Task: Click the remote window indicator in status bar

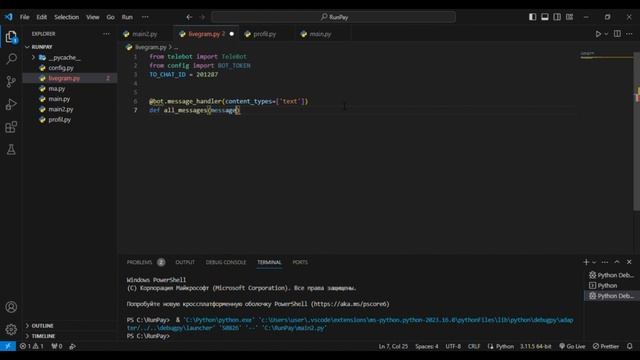Action: click(x=8, y=346)
